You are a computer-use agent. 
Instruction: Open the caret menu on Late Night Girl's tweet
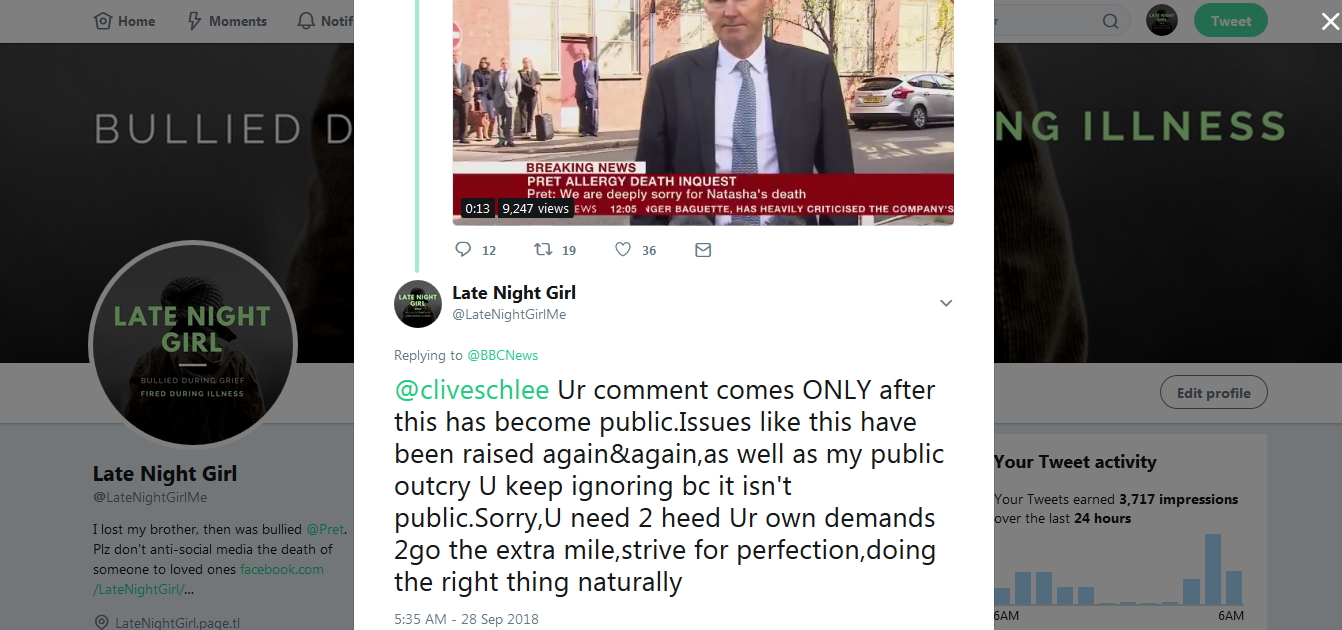(946, 303)
